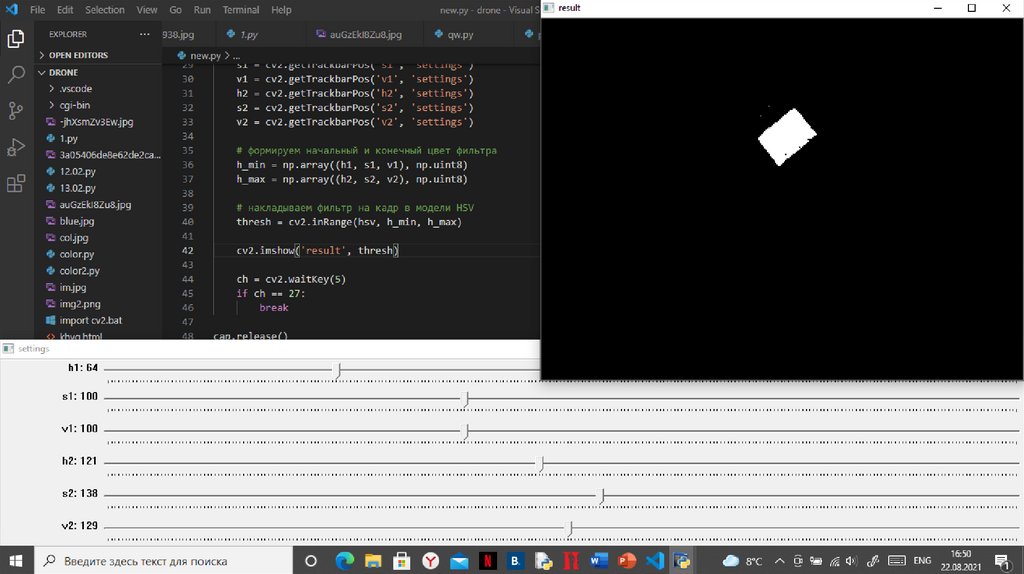The width and height of the screenshot is (1024, 574).
Task: Open color2.py in the file explorer
Action: pyautogui.click(x=79, y=271)
